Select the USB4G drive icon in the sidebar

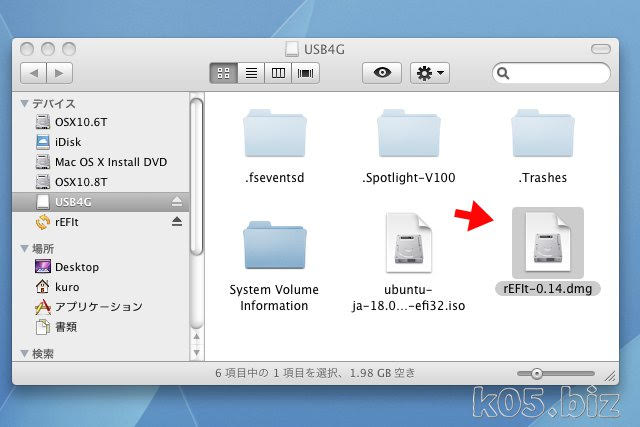coord(43,202)
